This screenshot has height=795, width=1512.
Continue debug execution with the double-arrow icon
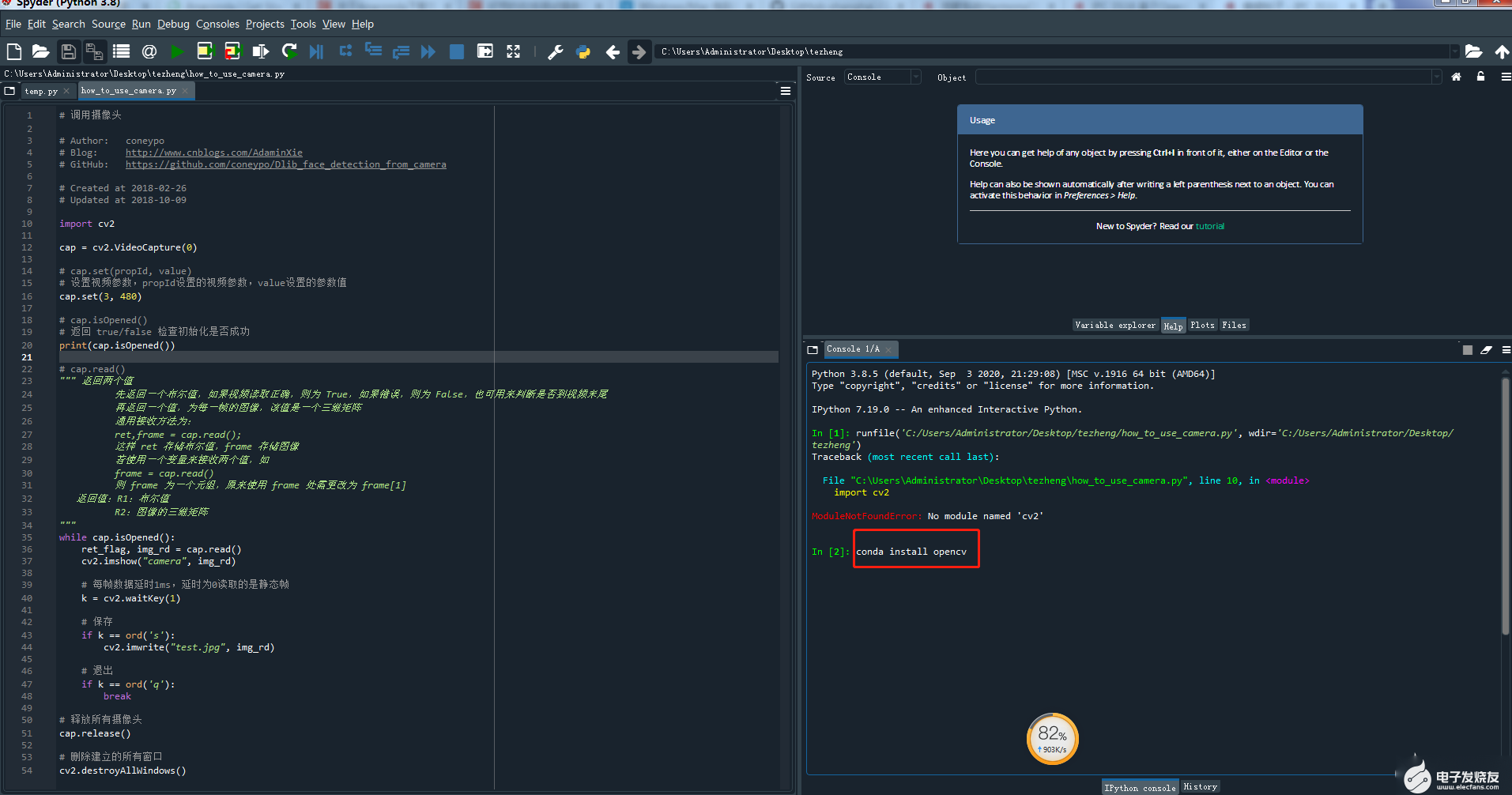pyautogui.click(x=428, y=52)
